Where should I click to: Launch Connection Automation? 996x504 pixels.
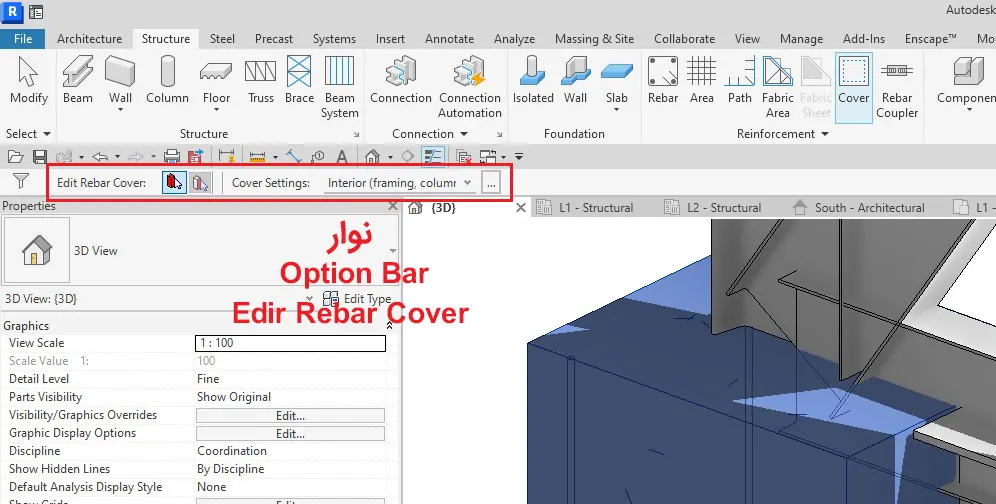[x=469, y=88]
